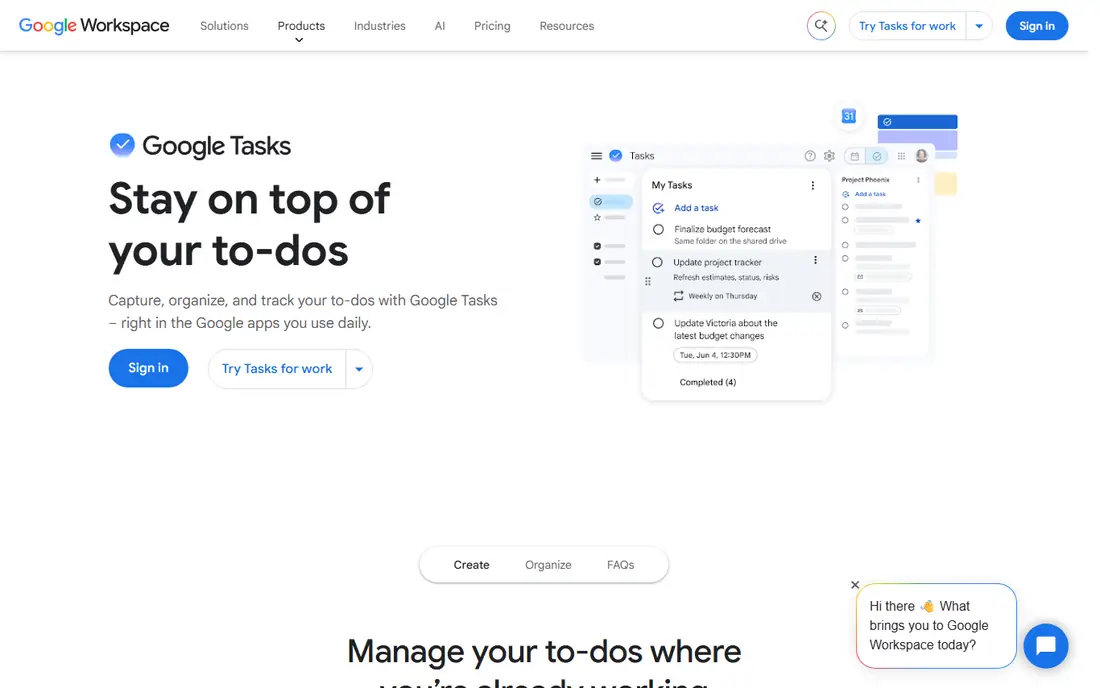
Task: Click the user profile avatar
Action: (x=922, y=156)
